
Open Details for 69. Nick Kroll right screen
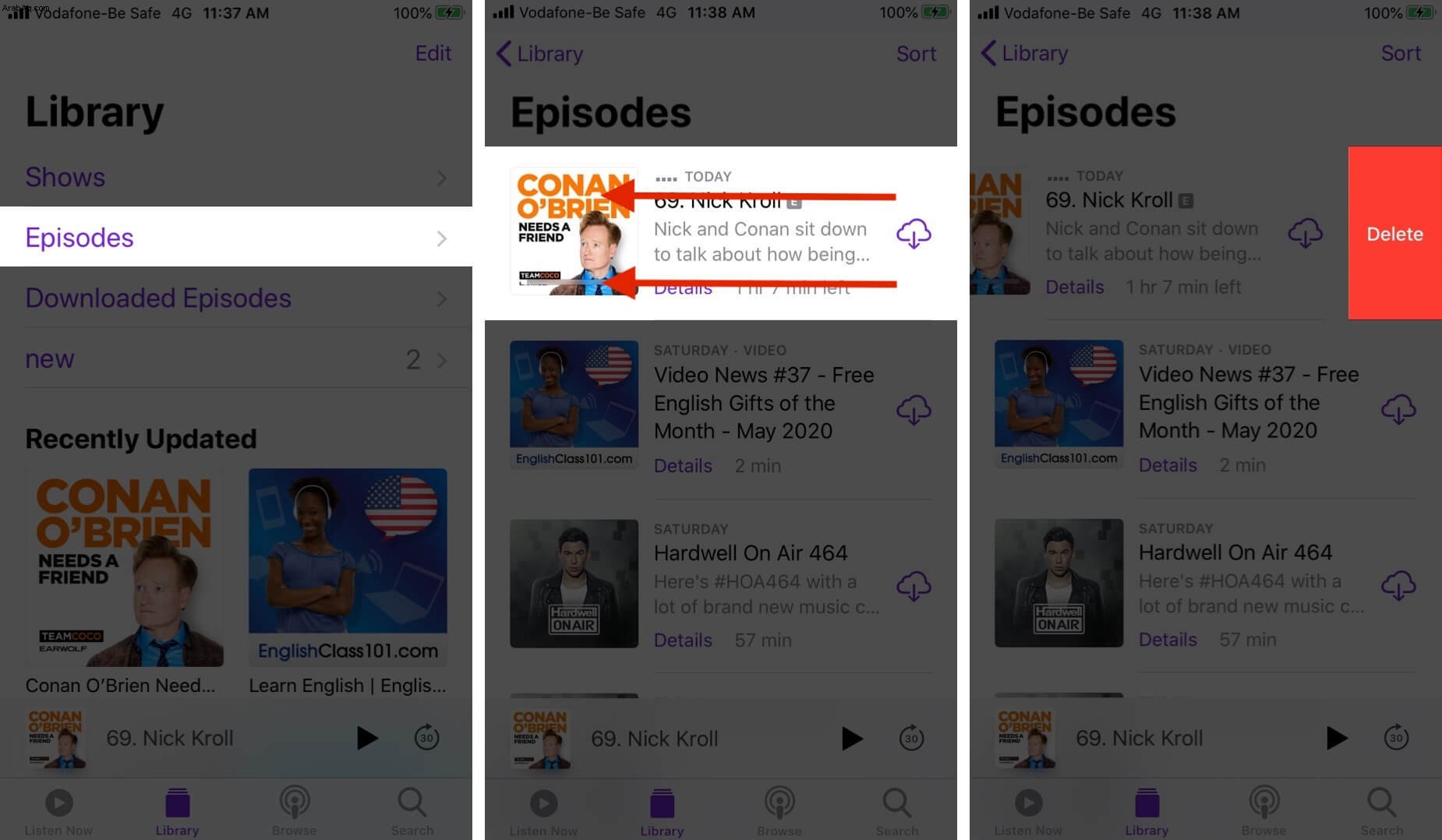pyautogui.click(x=1074, y=287)
